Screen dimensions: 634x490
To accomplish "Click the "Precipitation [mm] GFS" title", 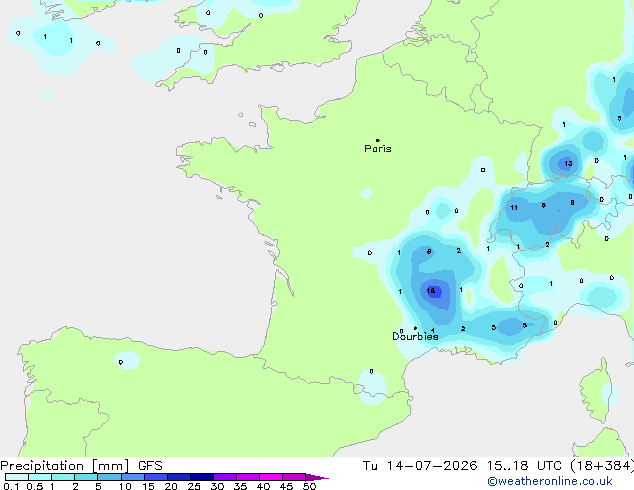I will point(81,466).
